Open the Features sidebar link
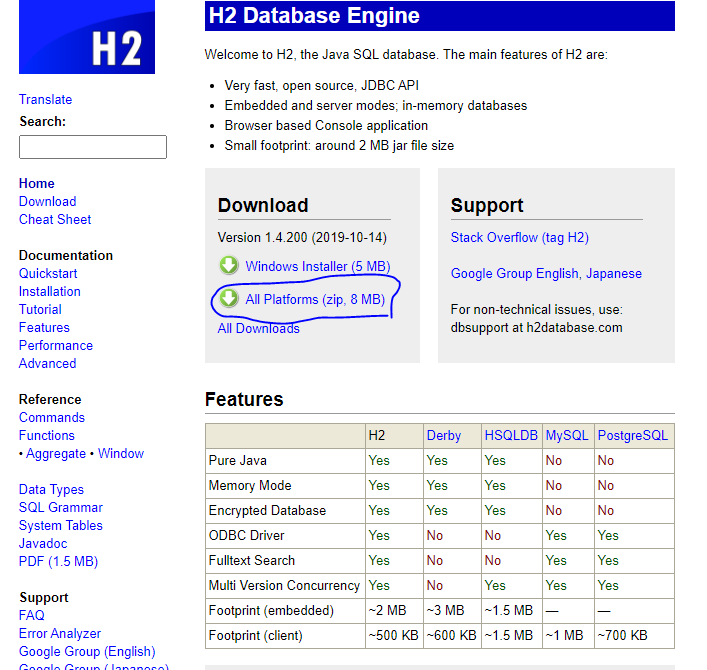 [44, 328]
